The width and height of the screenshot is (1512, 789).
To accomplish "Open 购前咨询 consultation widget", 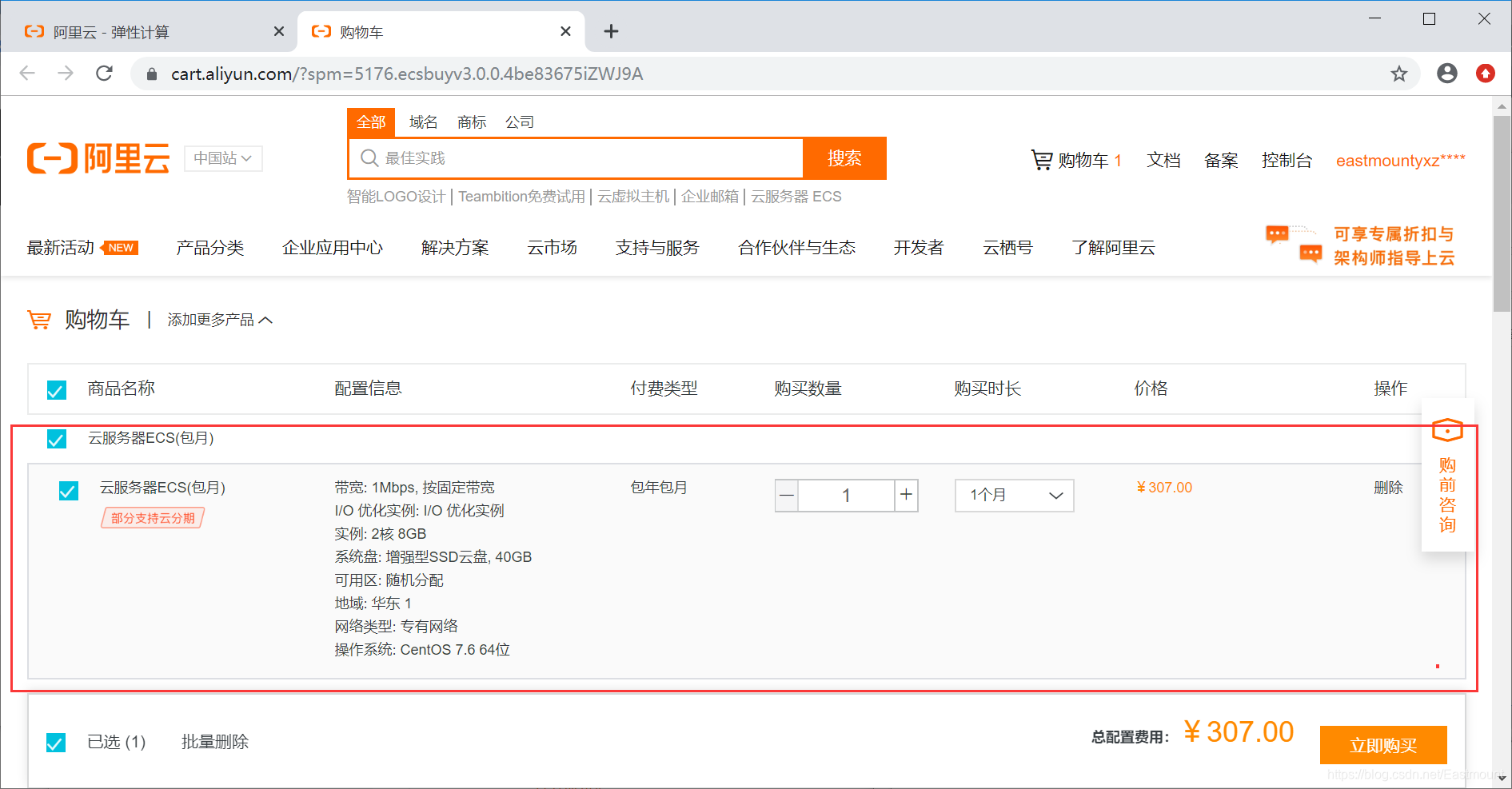I will pos(1447,475).
